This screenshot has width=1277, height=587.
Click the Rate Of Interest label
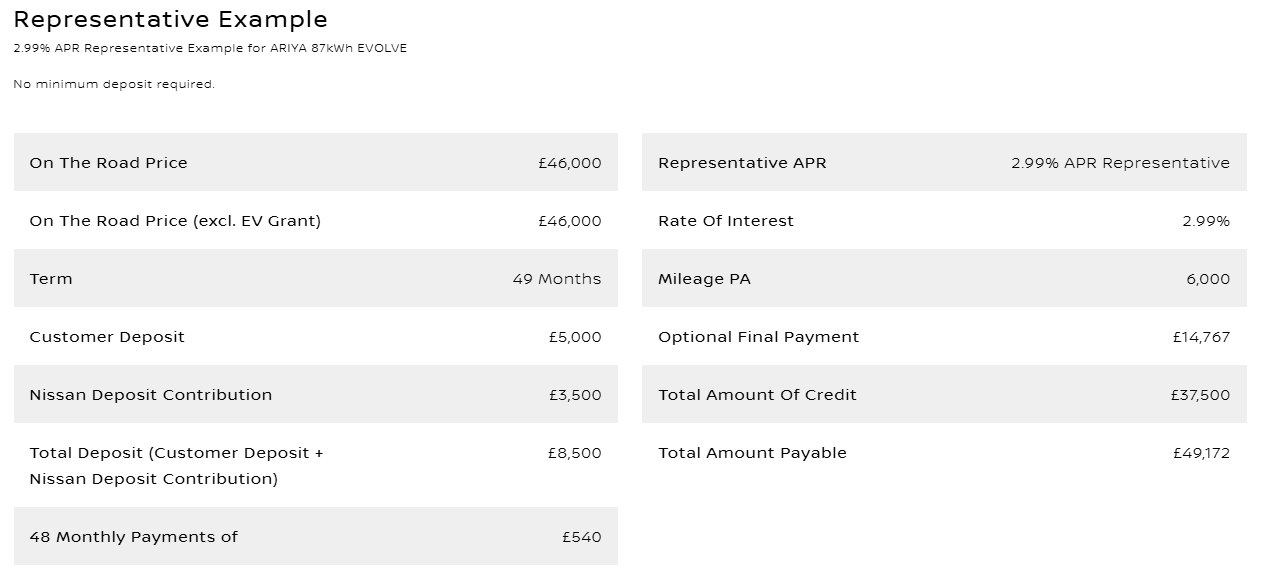[x=725, y=221]
